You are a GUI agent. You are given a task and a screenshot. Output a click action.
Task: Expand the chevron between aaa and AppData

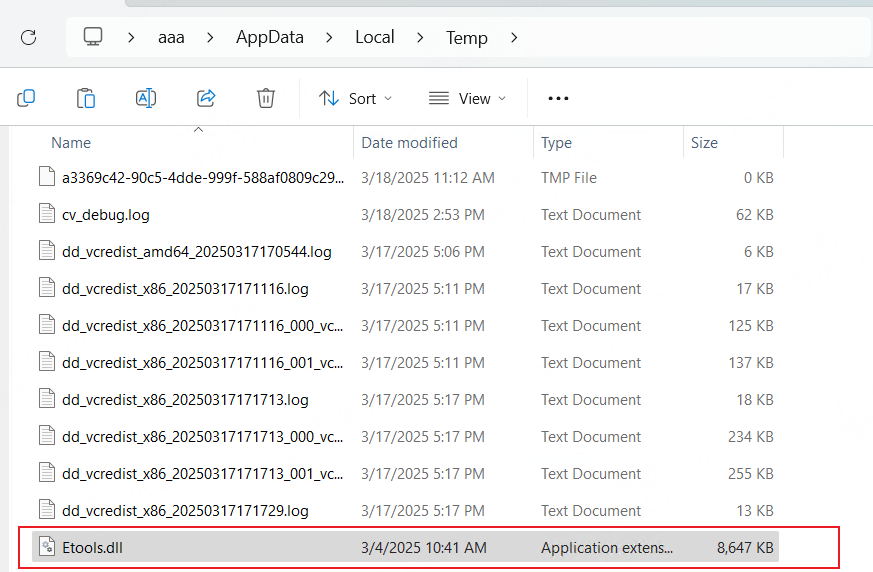(210, 38)
